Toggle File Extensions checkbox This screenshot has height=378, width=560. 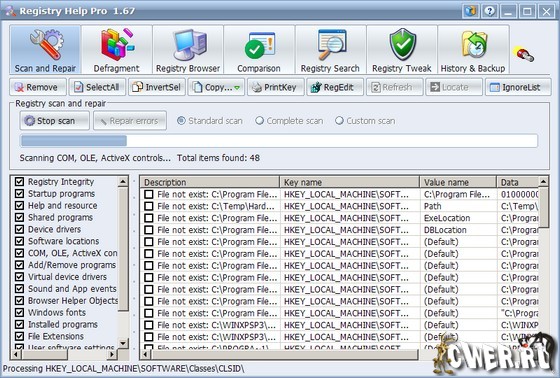pos(19,336)
